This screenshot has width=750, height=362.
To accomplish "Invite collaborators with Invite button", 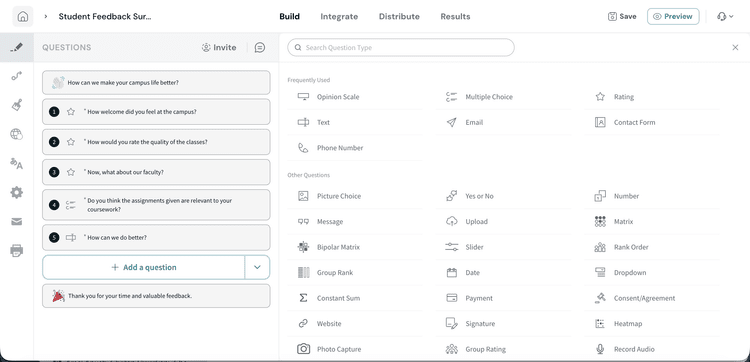I will [x=219, y=47].
